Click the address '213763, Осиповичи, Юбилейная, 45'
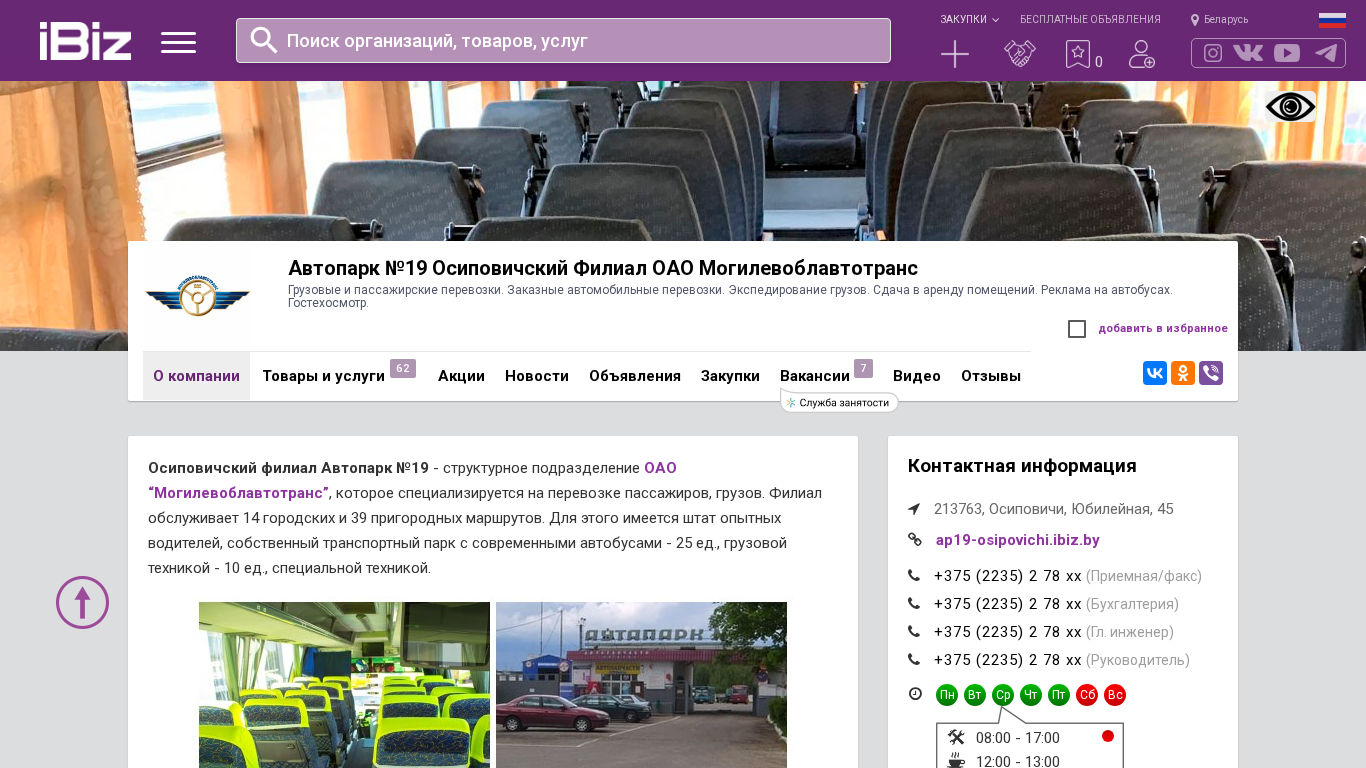 coord(1054,509)
